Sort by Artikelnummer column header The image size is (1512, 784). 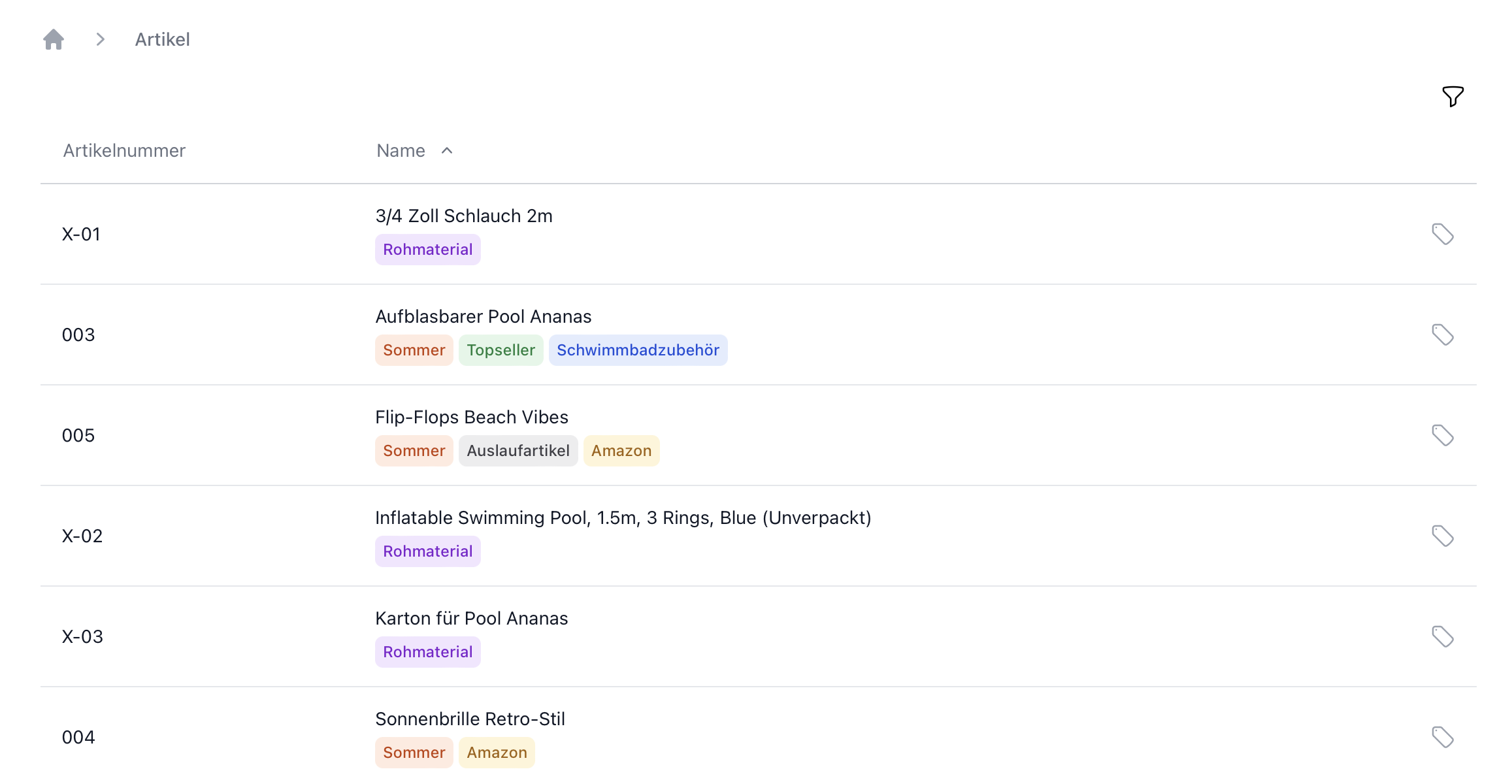click(x=124, y=151)
